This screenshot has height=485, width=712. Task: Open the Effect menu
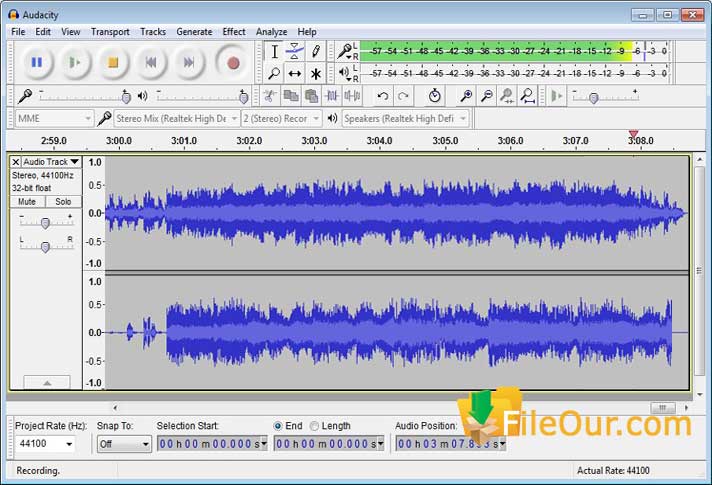[234, 32]
